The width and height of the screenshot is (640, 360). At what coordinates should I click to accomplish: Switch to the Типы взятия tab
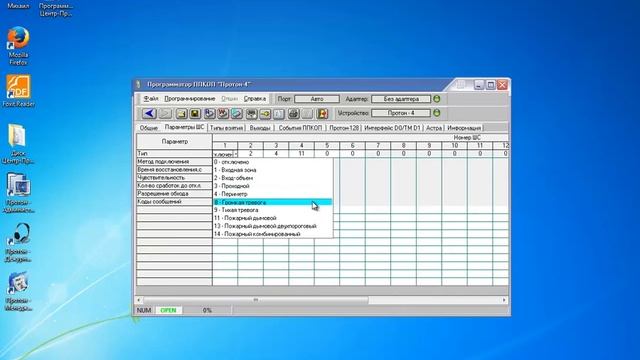click(226, 128)
